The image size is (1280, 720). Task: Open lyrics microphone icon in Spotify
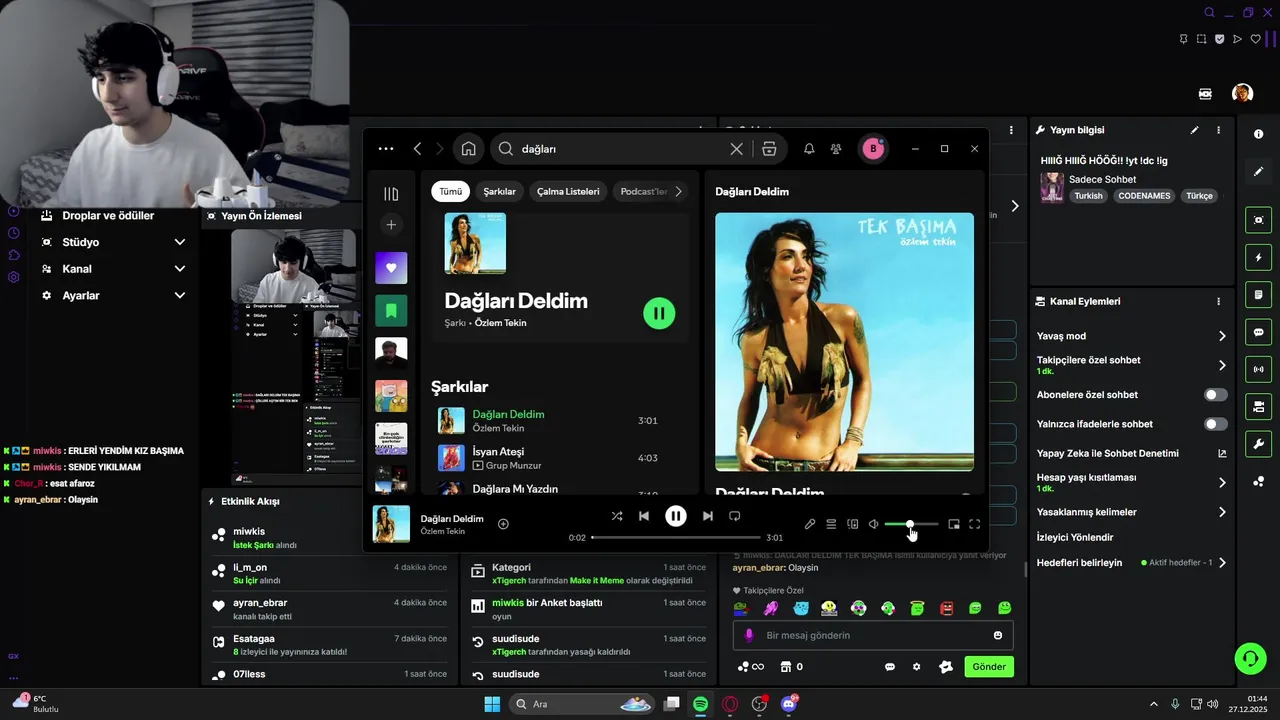(810, 524)
